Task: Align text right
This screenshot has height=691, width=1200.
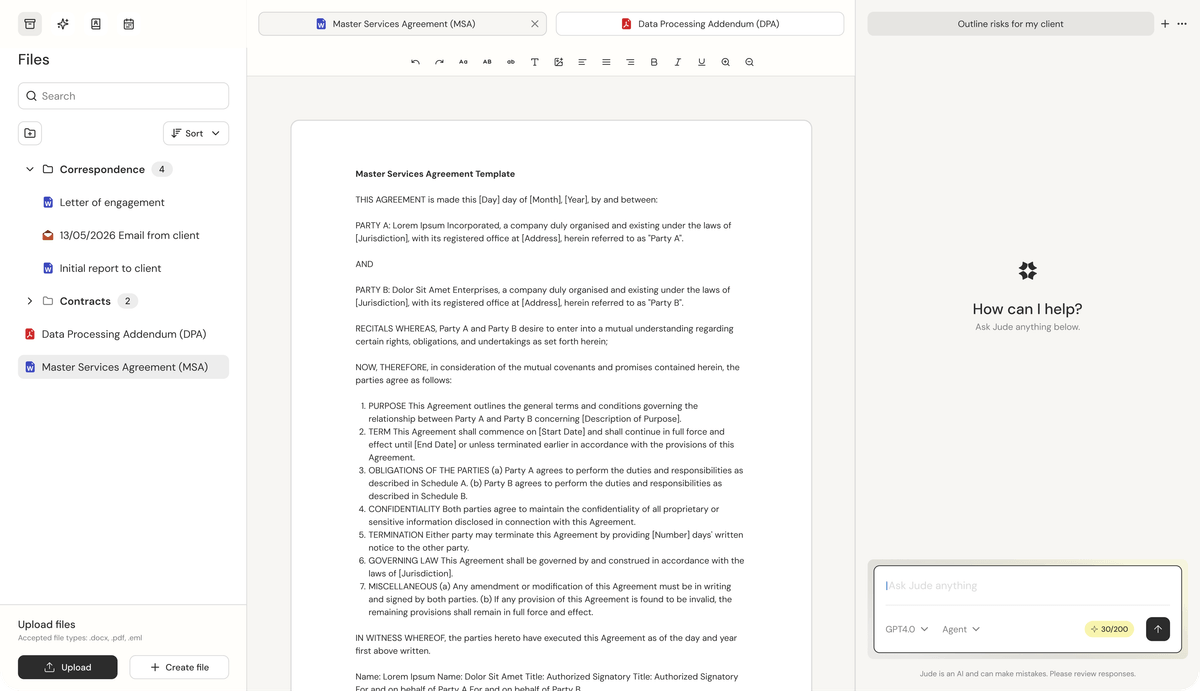Action: 630,62
